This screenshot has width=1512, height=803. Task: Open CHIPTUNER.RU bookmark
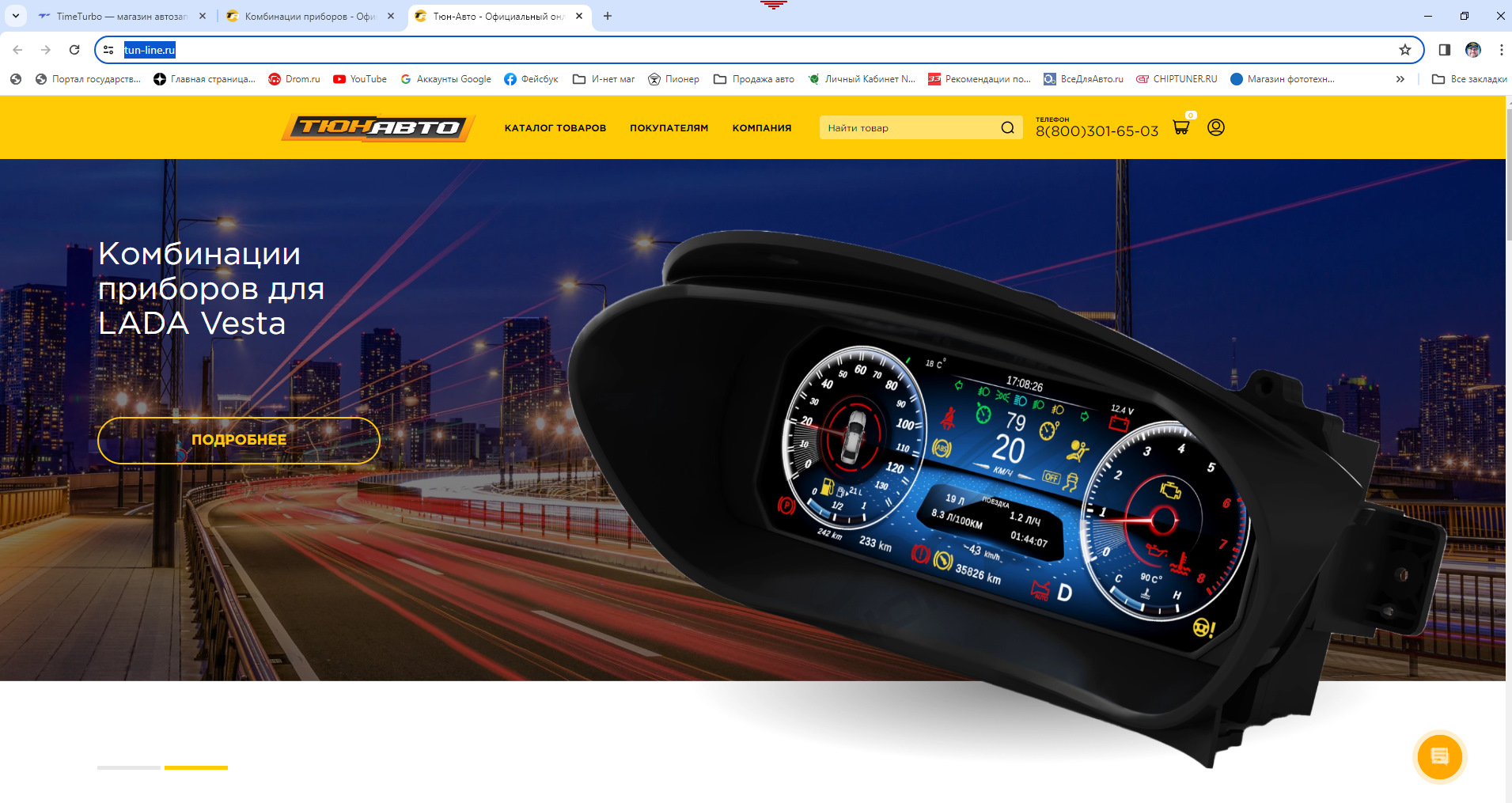click(1177, 79)
